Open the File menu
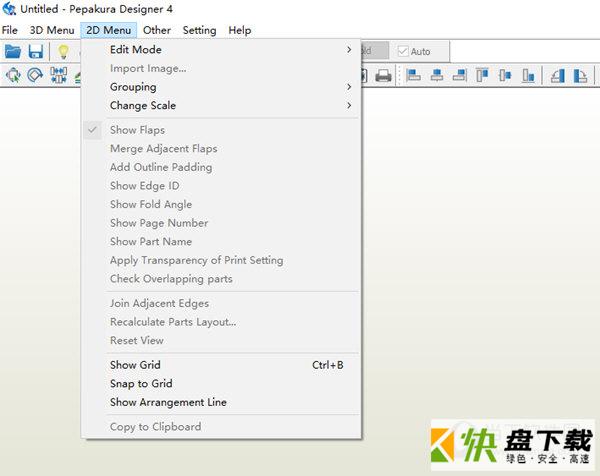Image resolution: width=600 pixels, height=476 pixels. click(10, 30)
